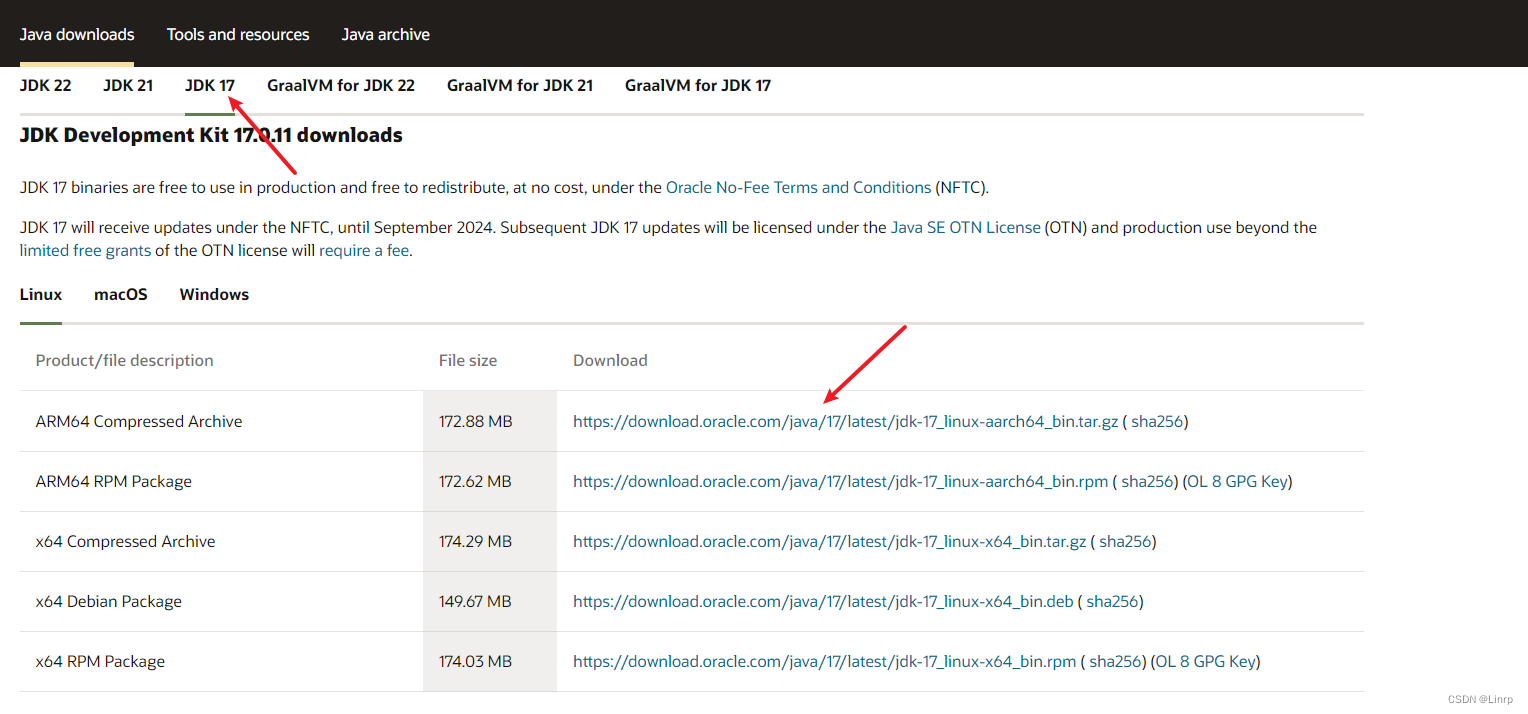
Task: Open GraalVM for JDK 21 tab
Action: (x=520, y=85)
